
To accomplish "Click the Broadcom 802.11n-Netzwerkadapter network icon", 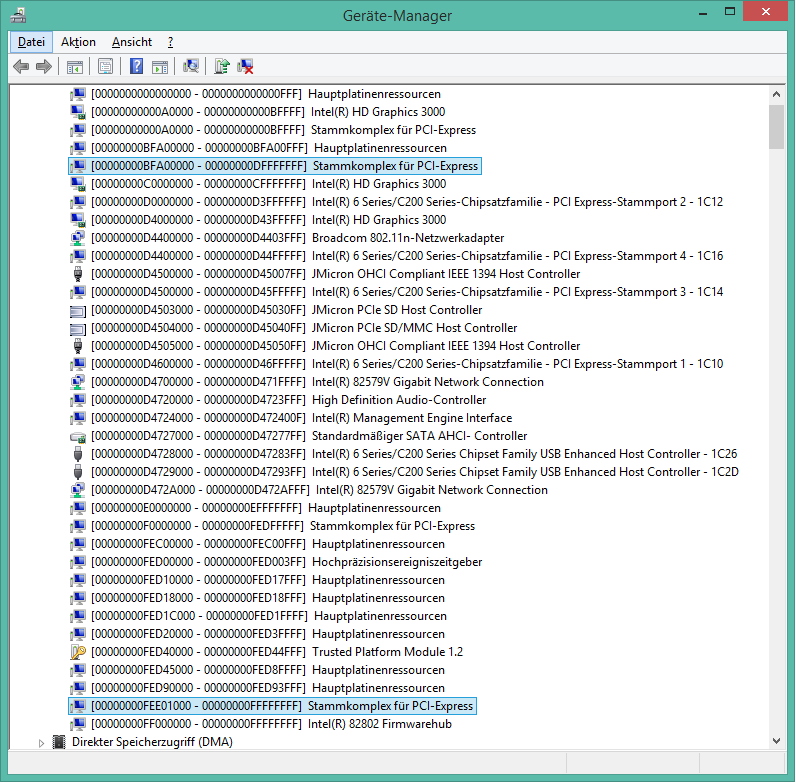I will coord(78,238).
